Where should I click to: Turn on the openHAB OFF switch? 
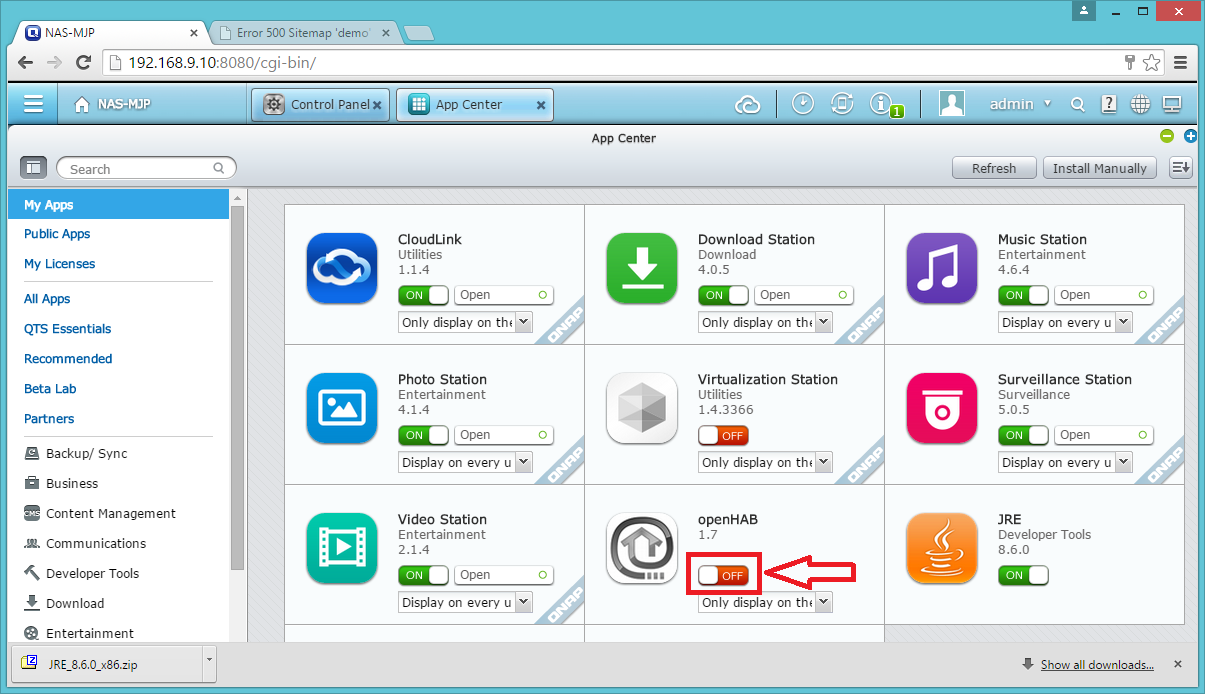(x=723, y=575)
